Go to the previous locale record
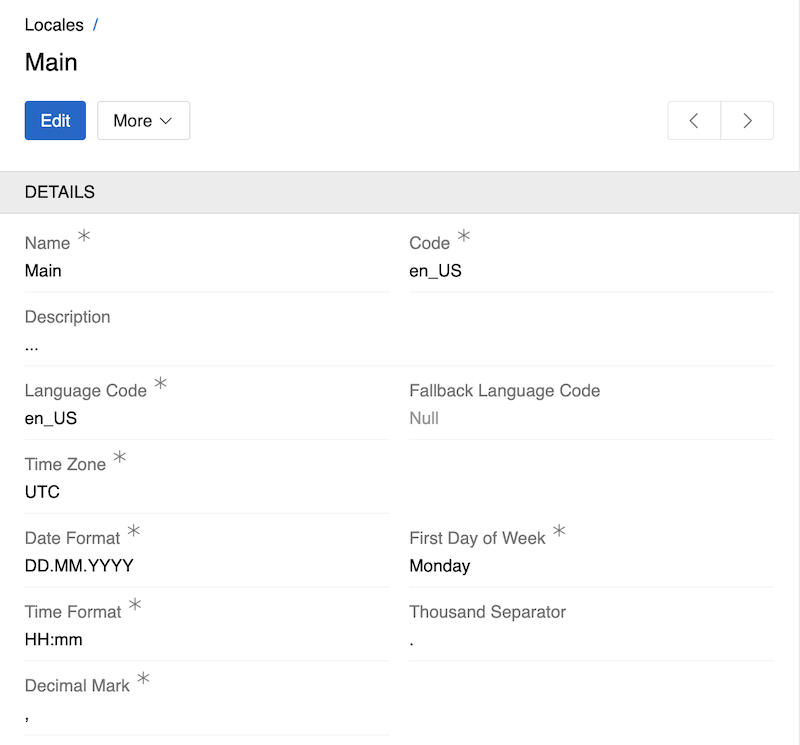This screenshot has width=800, height=745. click(694, 121)
